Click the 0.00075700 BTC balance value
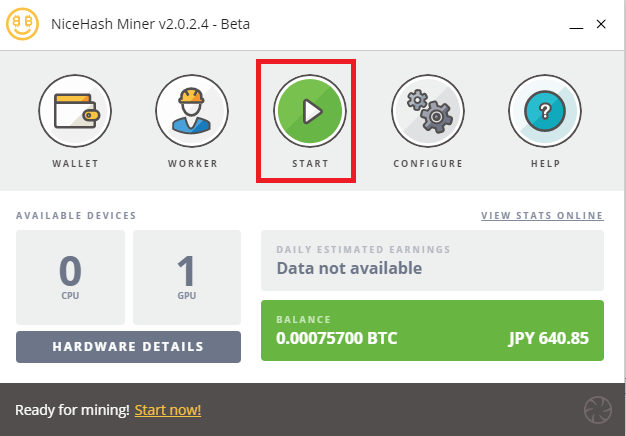This screenshot has height=436, width=626. point(337,339)
